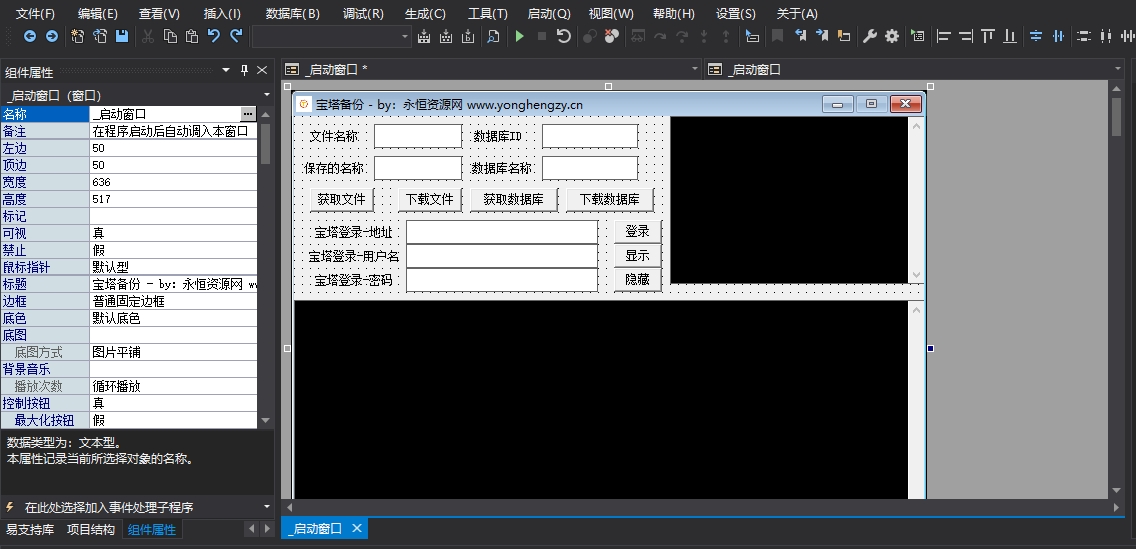The height and width of the screenshot is (549, 1136).
Task: Click the 登录 button in the form
Action: [638, 232]
